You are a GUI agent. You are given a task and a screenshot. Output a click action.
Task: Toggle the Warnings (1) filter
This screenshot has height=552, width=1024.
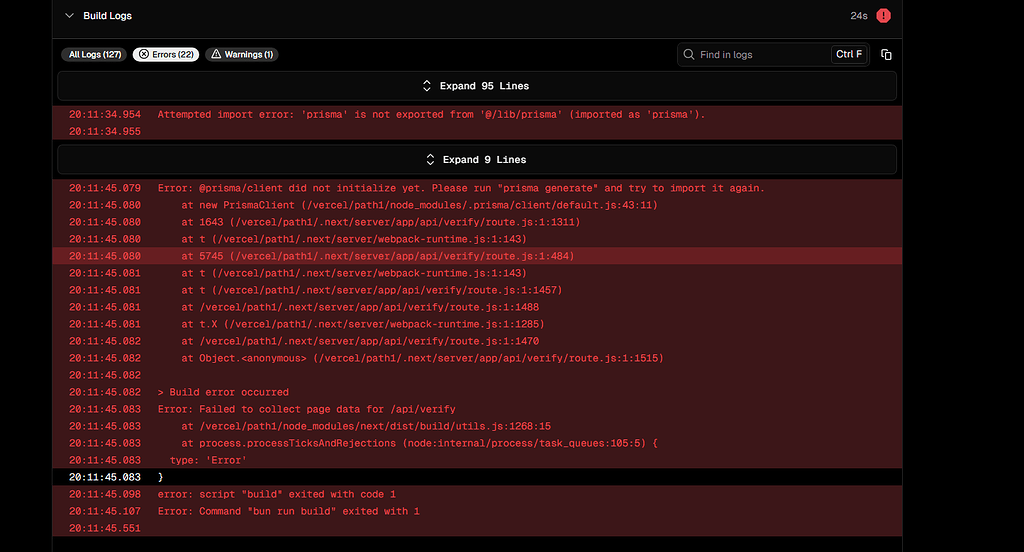(242, 54)
